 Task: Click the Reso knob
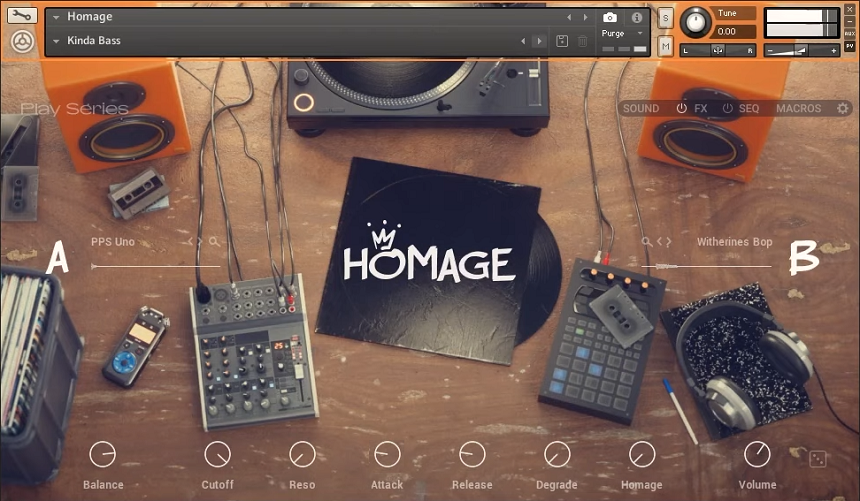pos(302,454)
